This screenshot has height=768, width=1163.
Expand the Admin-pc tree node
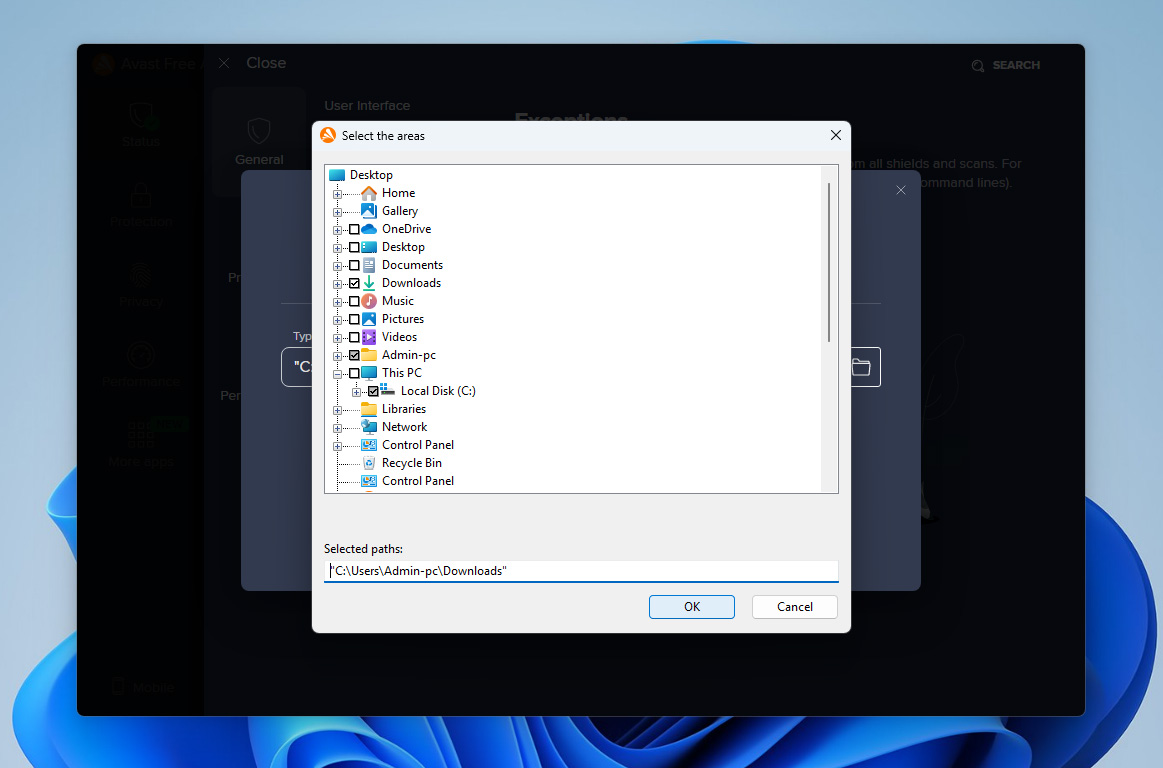(337, 355)
